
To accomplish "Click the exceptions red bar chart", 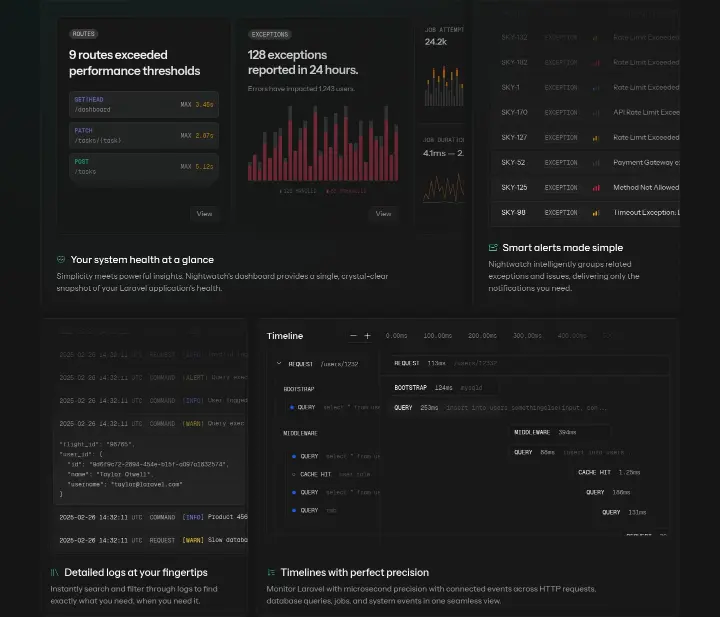I will (x=323, y=143).
